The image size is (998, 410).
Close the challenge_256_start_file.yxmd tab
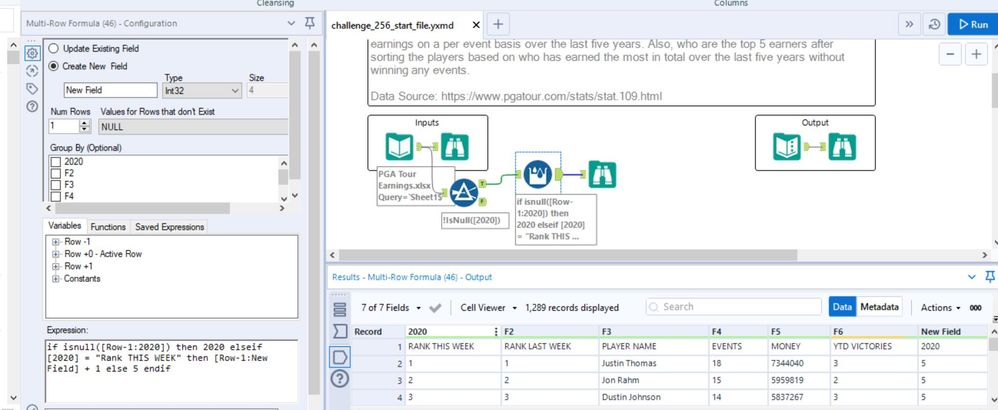pos(476,25)
